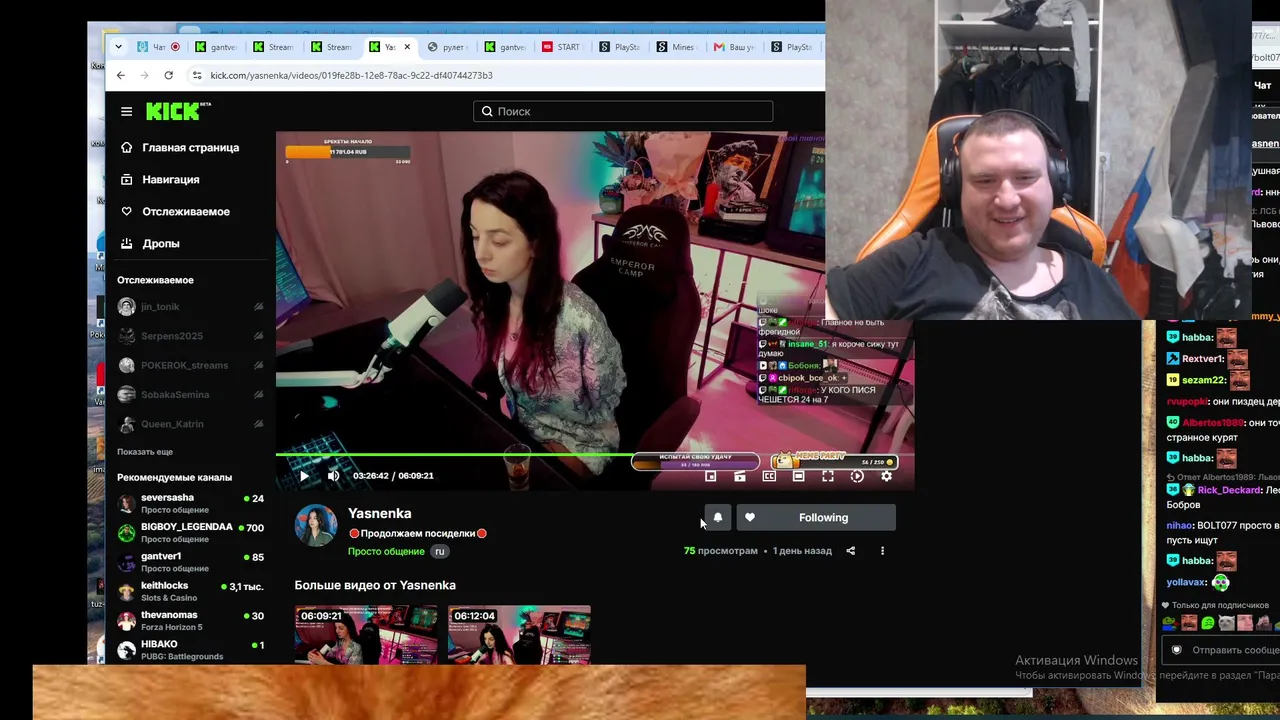Open the Kick hamburger sidebar menu
Image resolution: width=1280 pixels, height=720 pixels.
(x=126, y=112)
